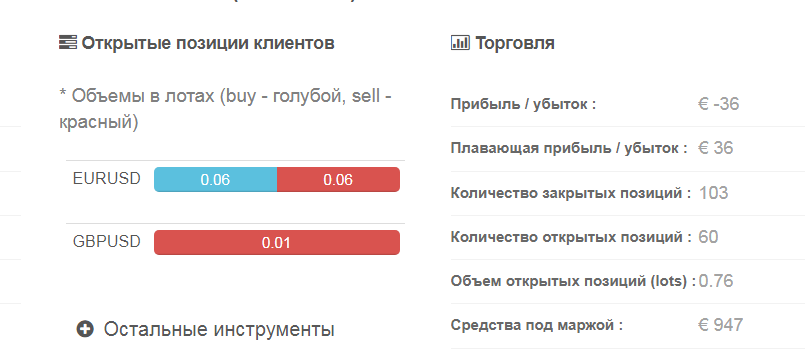
Task: Click the Средства под маржой row label
Action: (x=537, y=326)
